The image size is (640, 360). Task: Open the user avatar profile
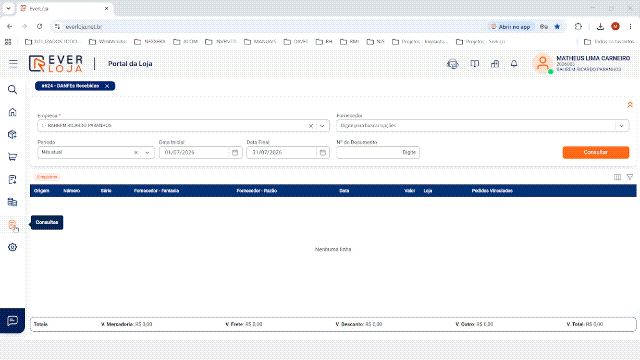pyautogui.click(x=542, y=63)
